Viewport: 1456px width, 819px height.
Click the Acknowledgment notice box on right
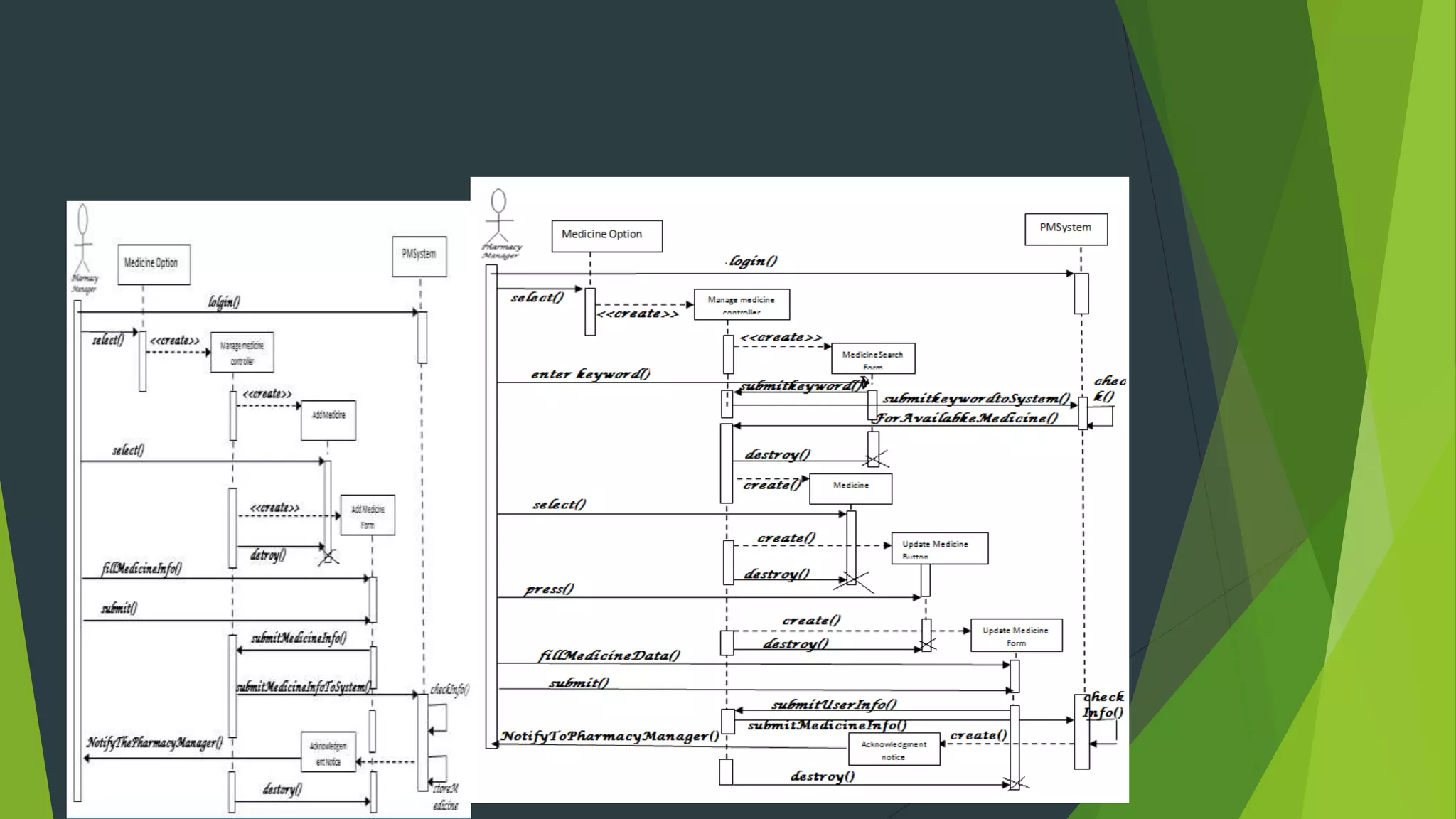pos(894,749)
